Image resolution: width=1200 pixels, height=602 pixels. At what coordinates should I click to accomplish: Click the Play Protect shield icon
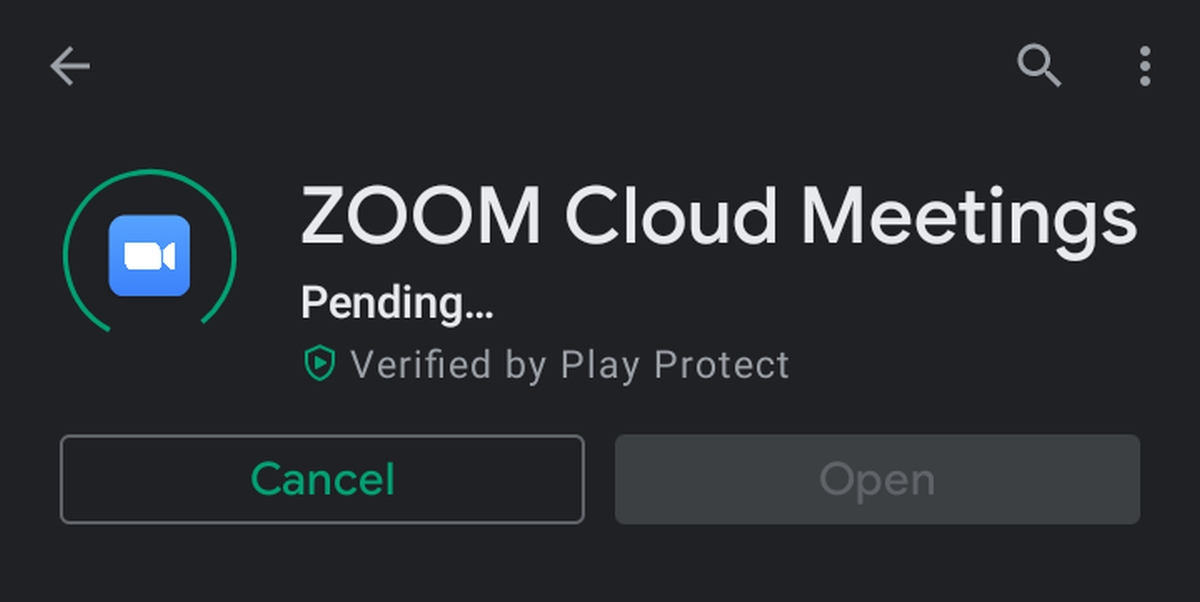pos(318,364)
